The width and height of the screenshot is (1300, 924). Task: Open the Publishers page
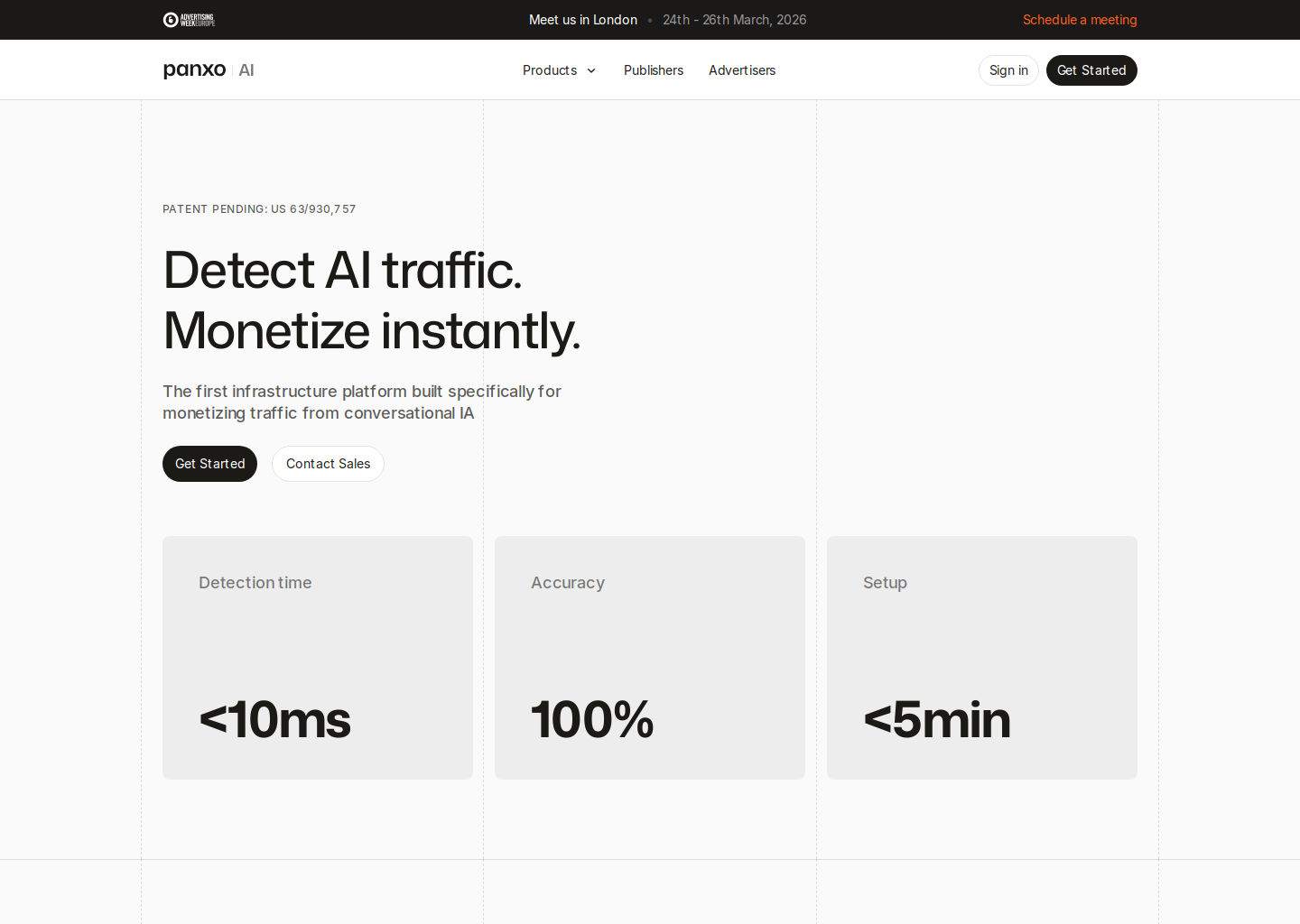pyautogui.click(x=653, y=70)
